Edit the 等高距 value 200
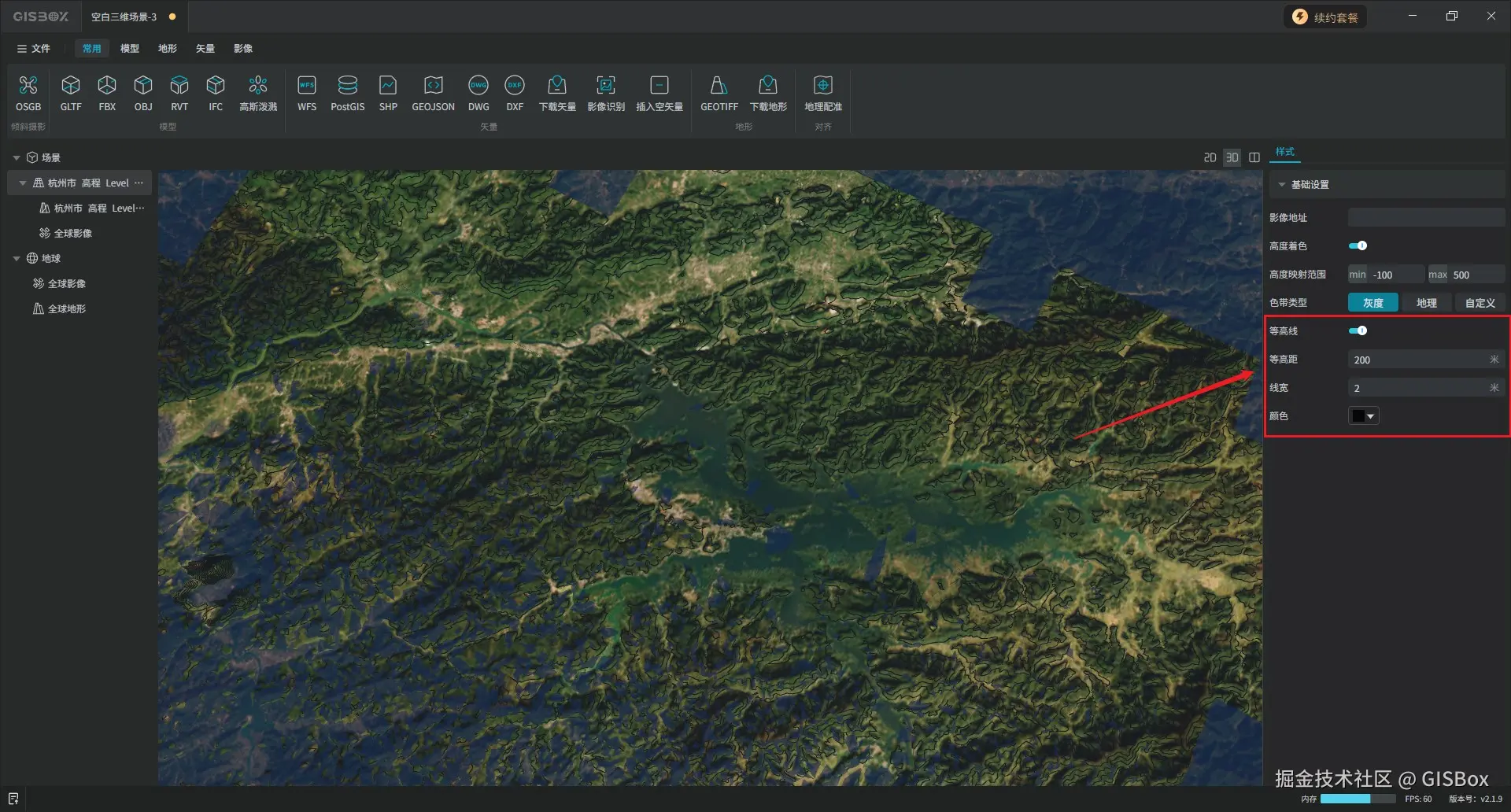Image resolution: width=1511 pixels, height=812 pixels. coord(1419,360)
